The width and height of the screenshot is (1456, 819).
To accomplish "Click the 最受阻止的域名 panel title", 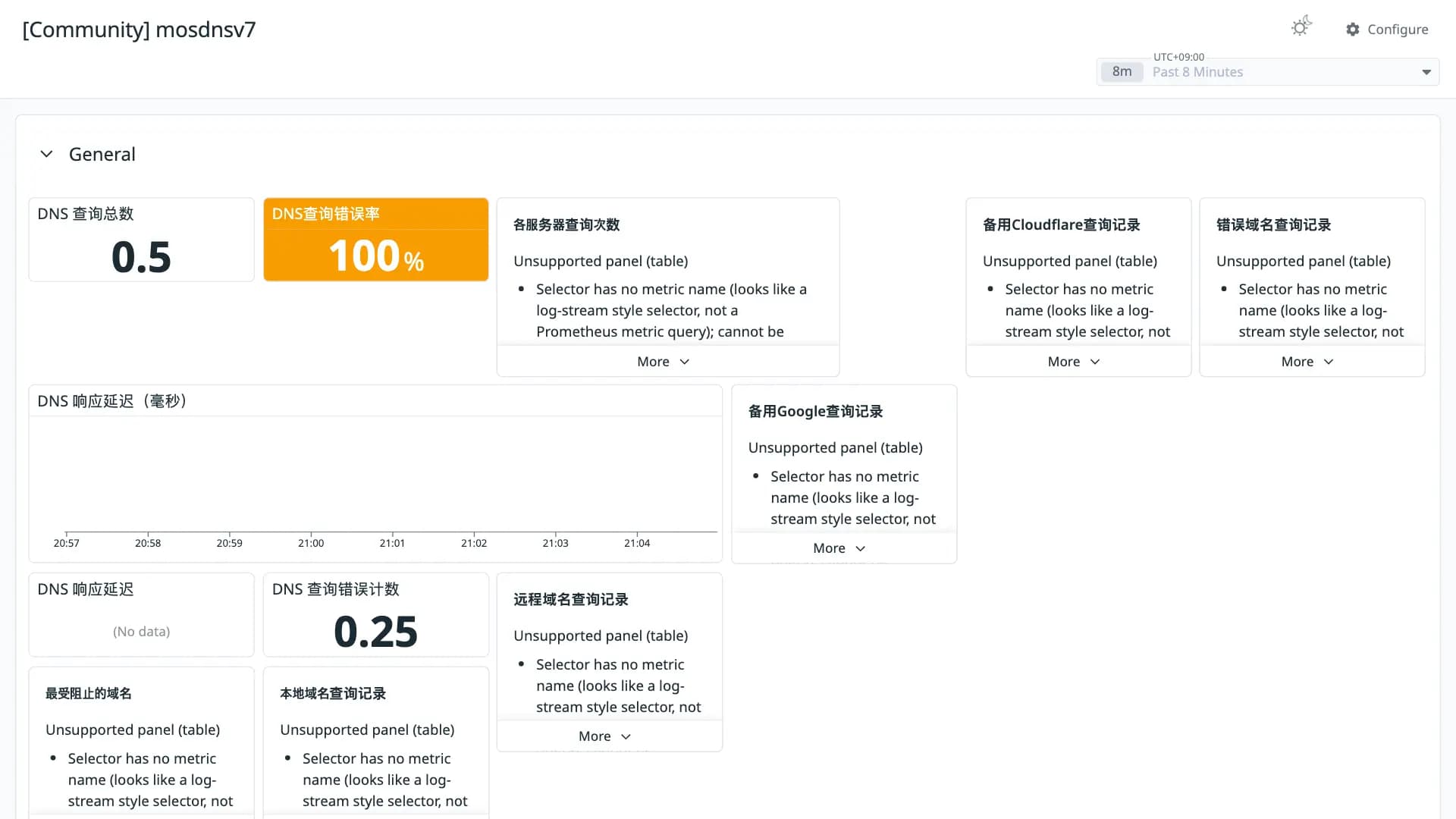I will pyautogui.click(x=89, y=693).
